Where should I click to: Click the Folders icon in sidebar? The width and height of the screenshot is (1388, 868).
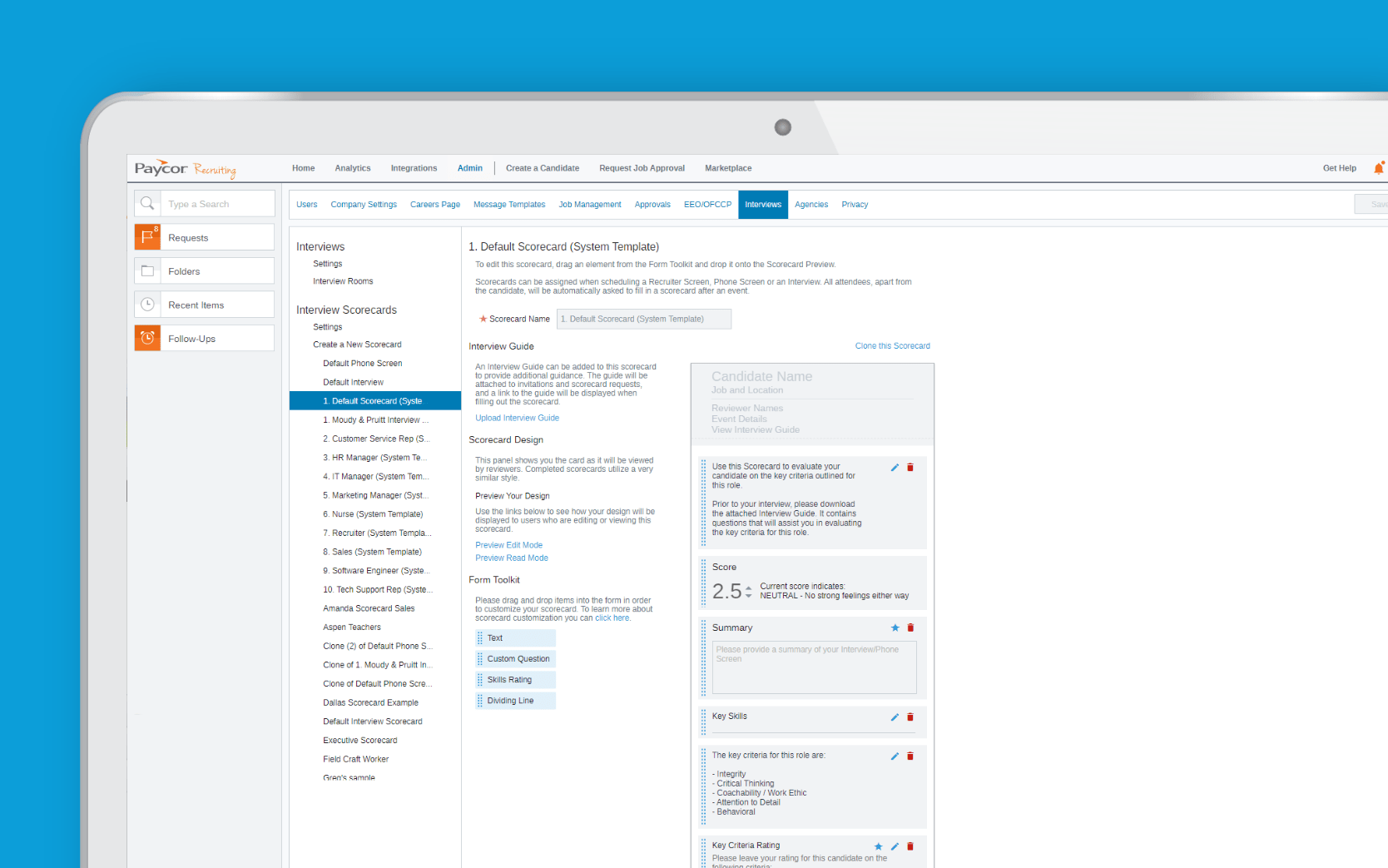(x=147, y=271)
